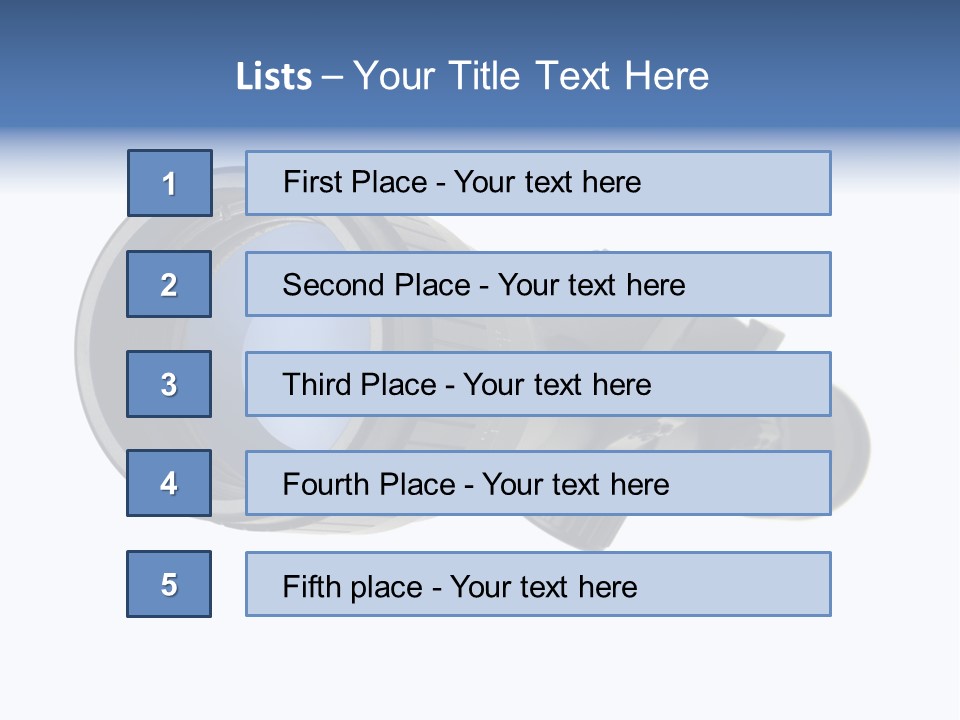Click the number 3 box
Screen dimensions: 960x720
tap(169, 384)
